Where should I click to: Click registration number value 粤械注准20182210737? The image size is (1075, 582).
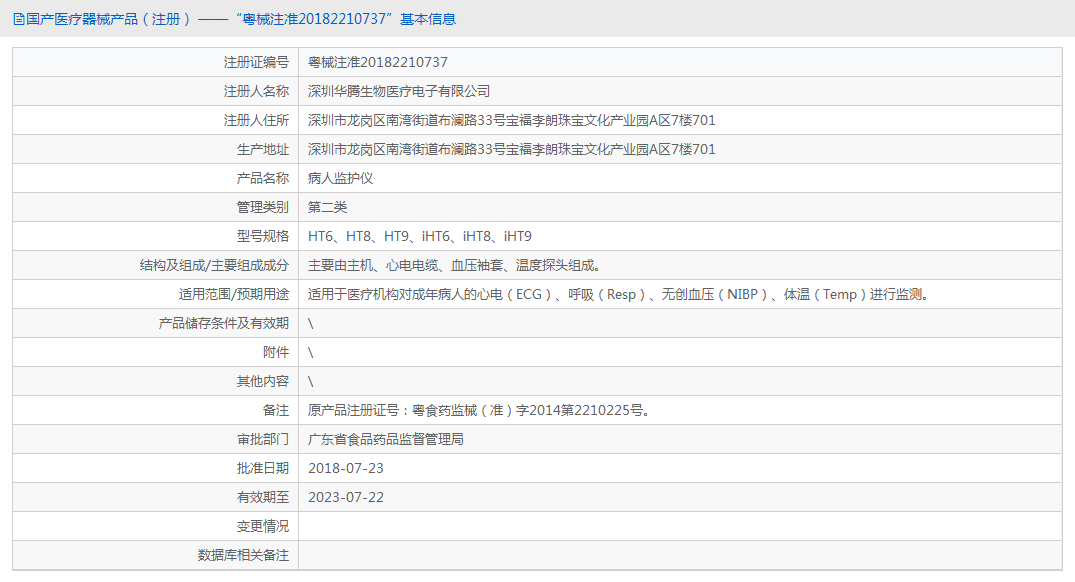click(x=378, y=62)
